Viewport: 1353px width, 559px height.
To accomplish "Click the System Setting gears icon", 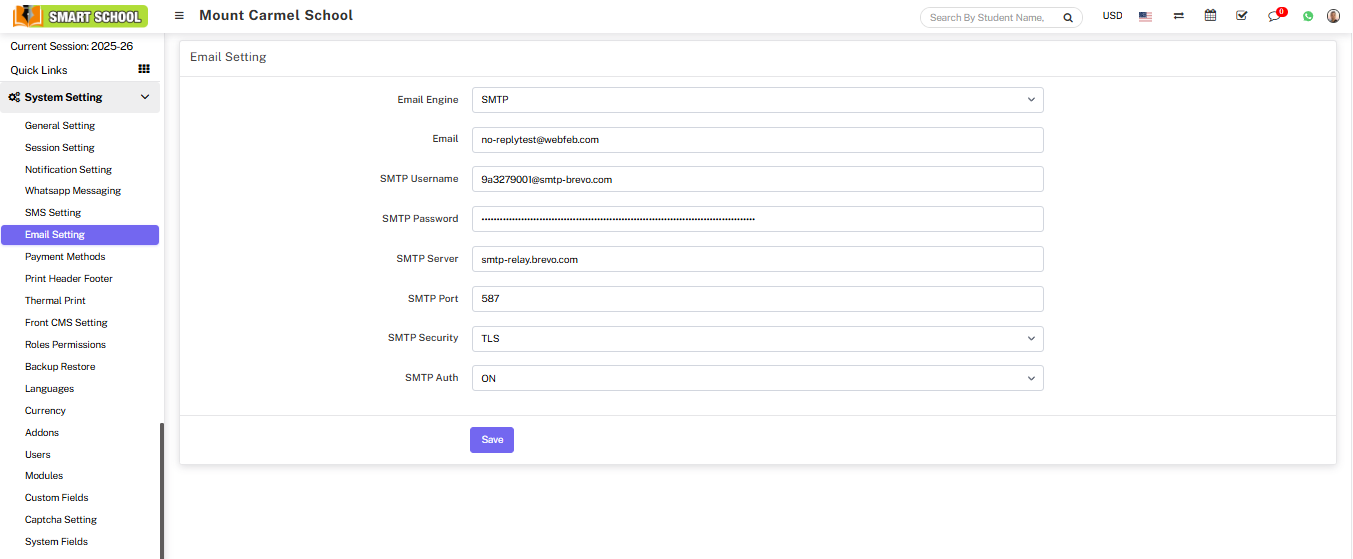I will click(14, 97).
